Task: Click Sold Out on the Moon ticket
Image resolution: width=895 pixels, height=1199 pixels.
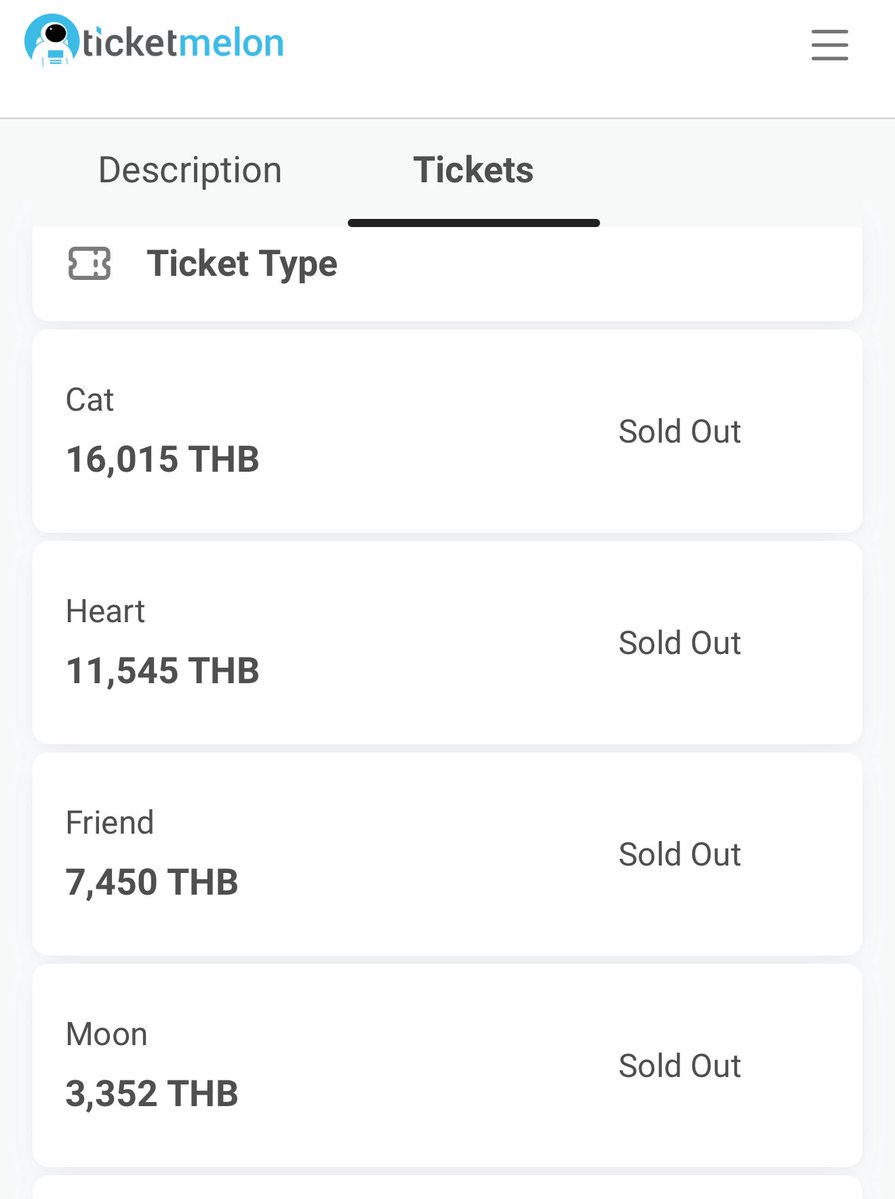Action: pos(679,1066)
